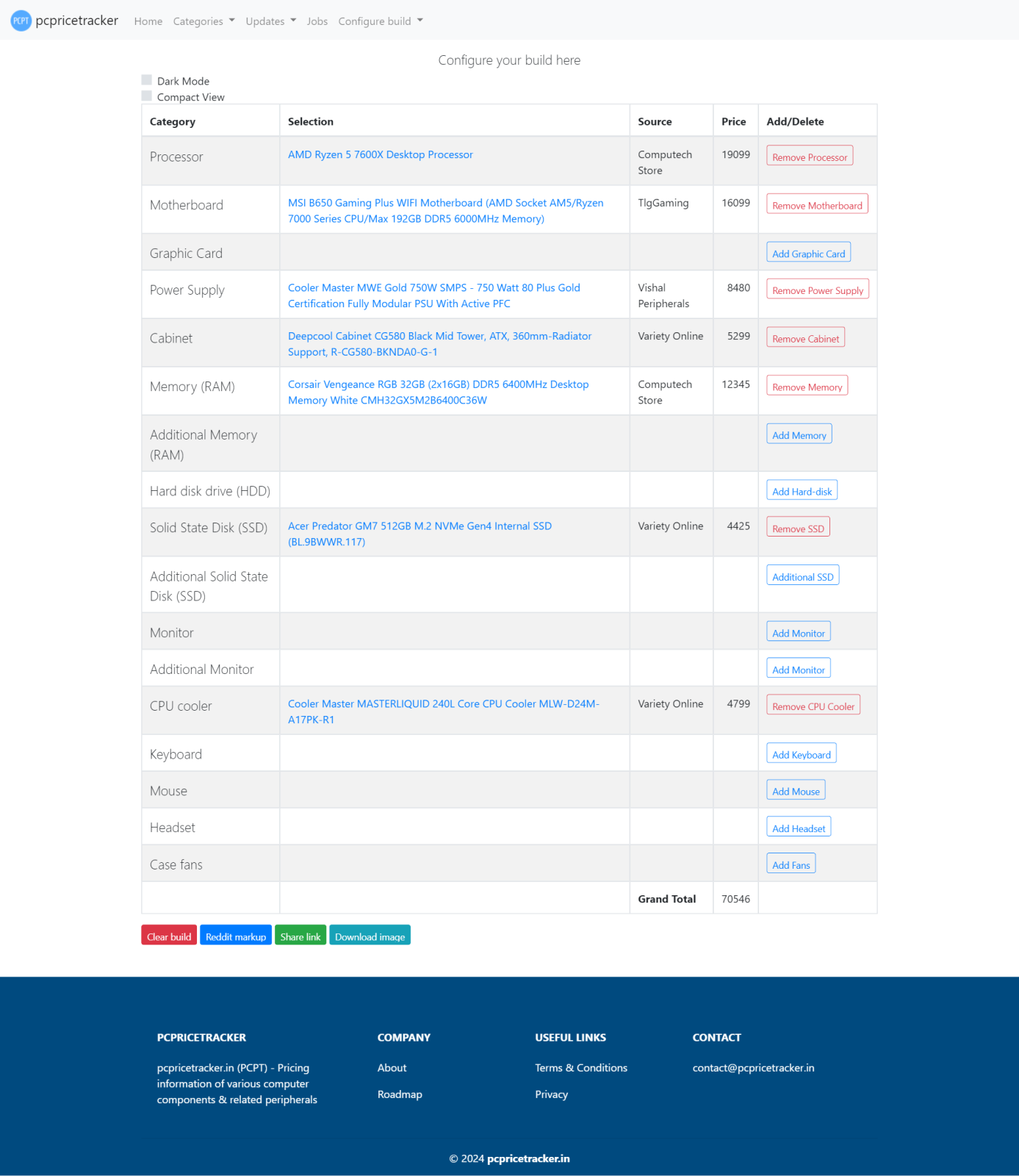The image size is (1019, 1176).
Task: Click the pcpricetracker brand name
Action: pyautogui.click(x=77, y=21)
